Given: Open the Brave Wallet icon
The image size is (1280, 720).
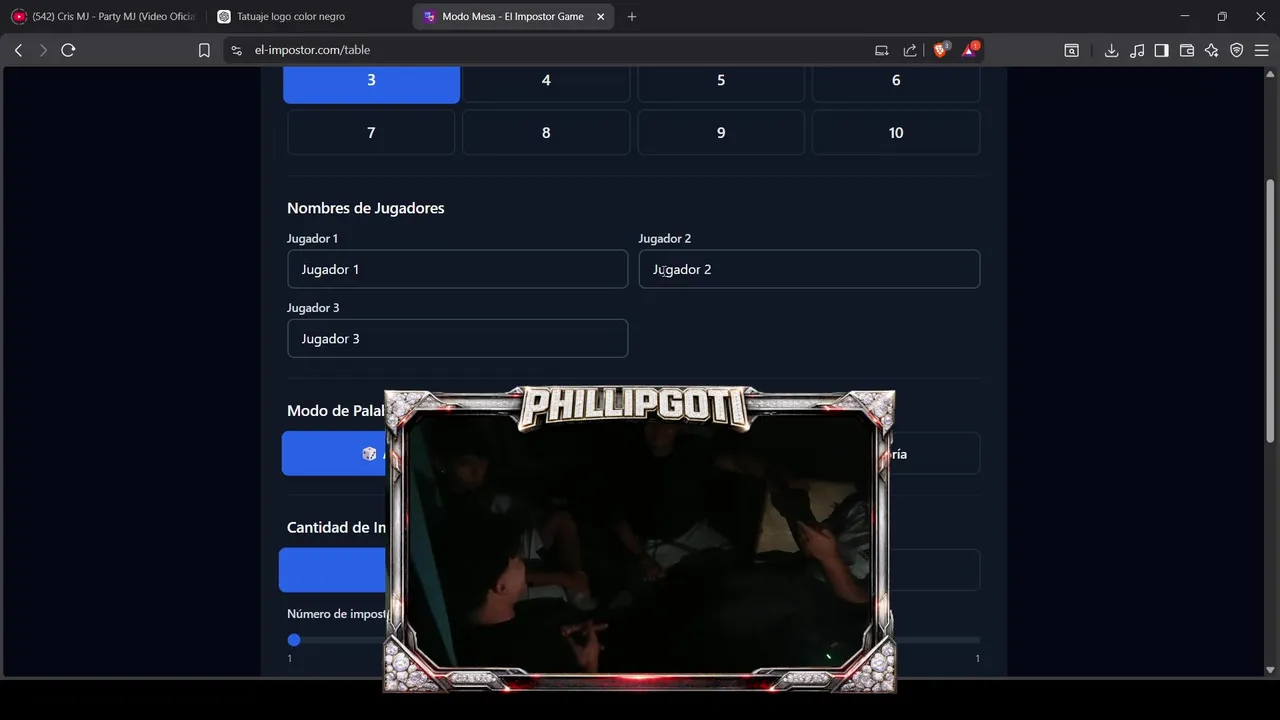Looking at the screenshot, I should (1187, 50).
